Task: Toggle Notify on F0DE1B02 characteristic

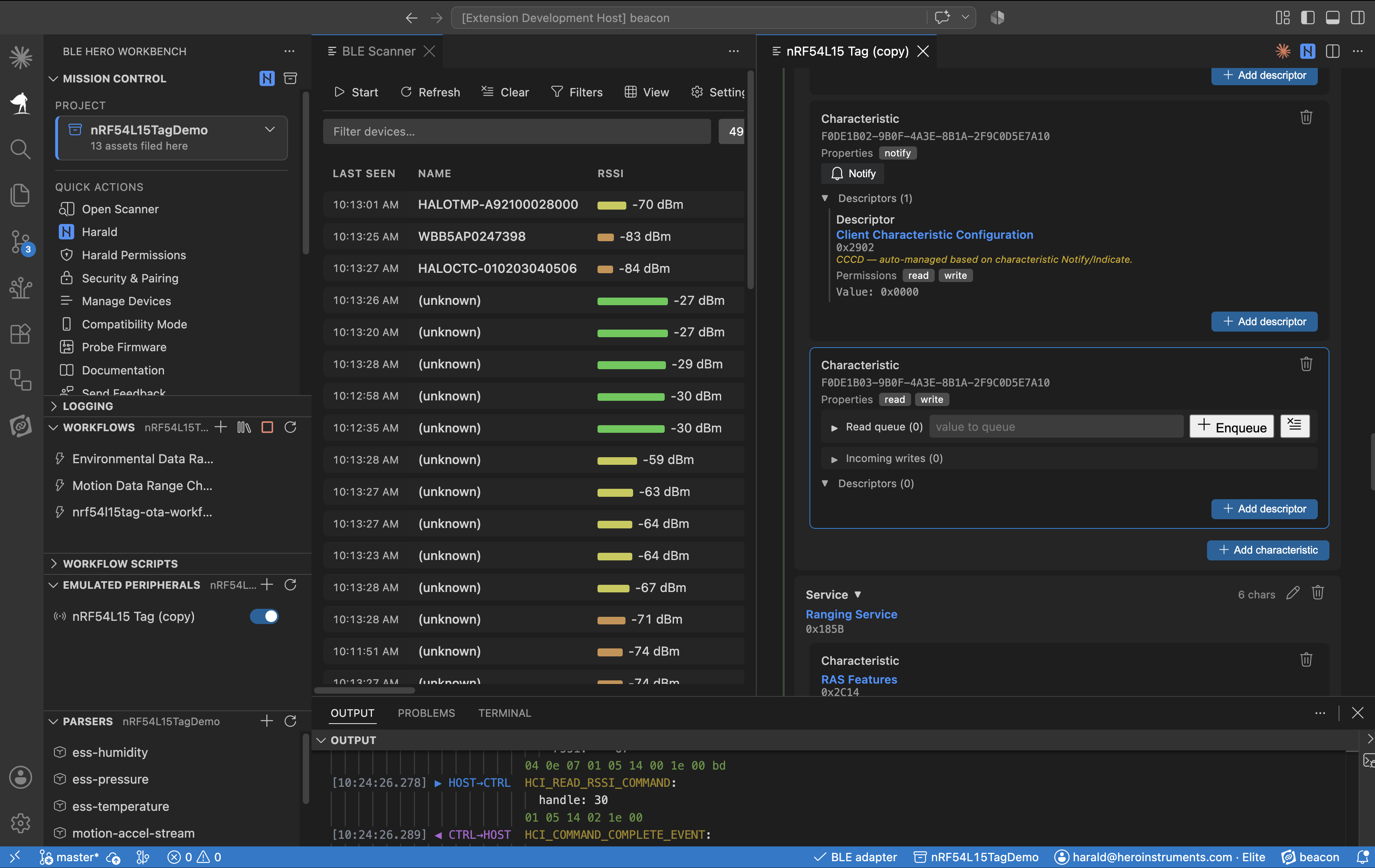Action: (x=853, y=174)
